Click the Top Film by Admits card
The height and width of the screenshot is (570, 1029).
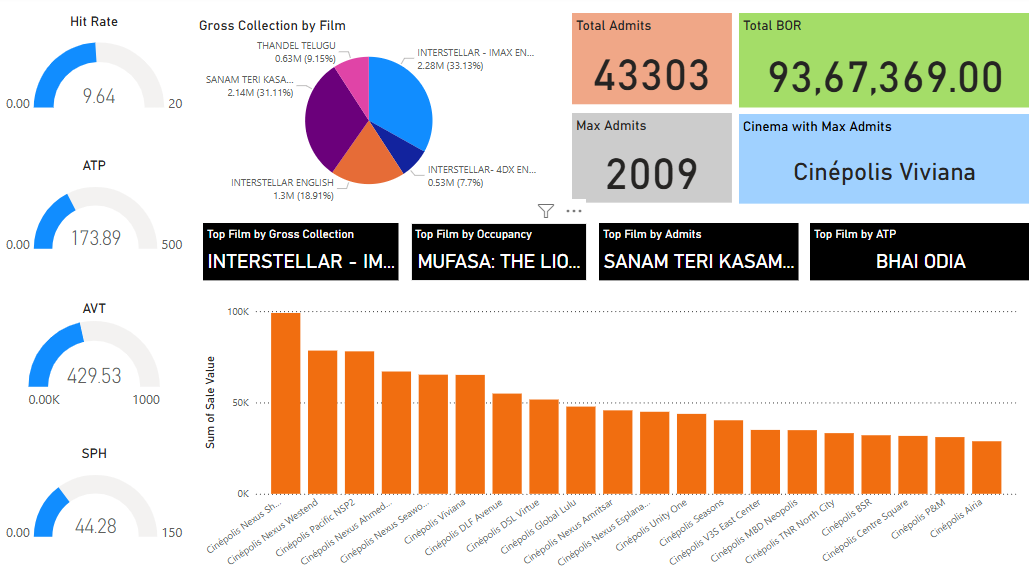[x=699, y=252]
